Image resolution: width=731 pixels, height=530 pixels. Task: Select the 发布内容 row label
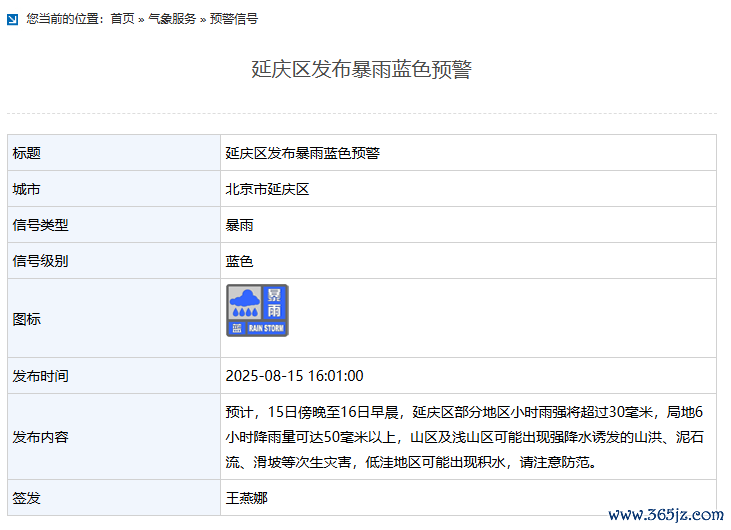pos(41,437)
